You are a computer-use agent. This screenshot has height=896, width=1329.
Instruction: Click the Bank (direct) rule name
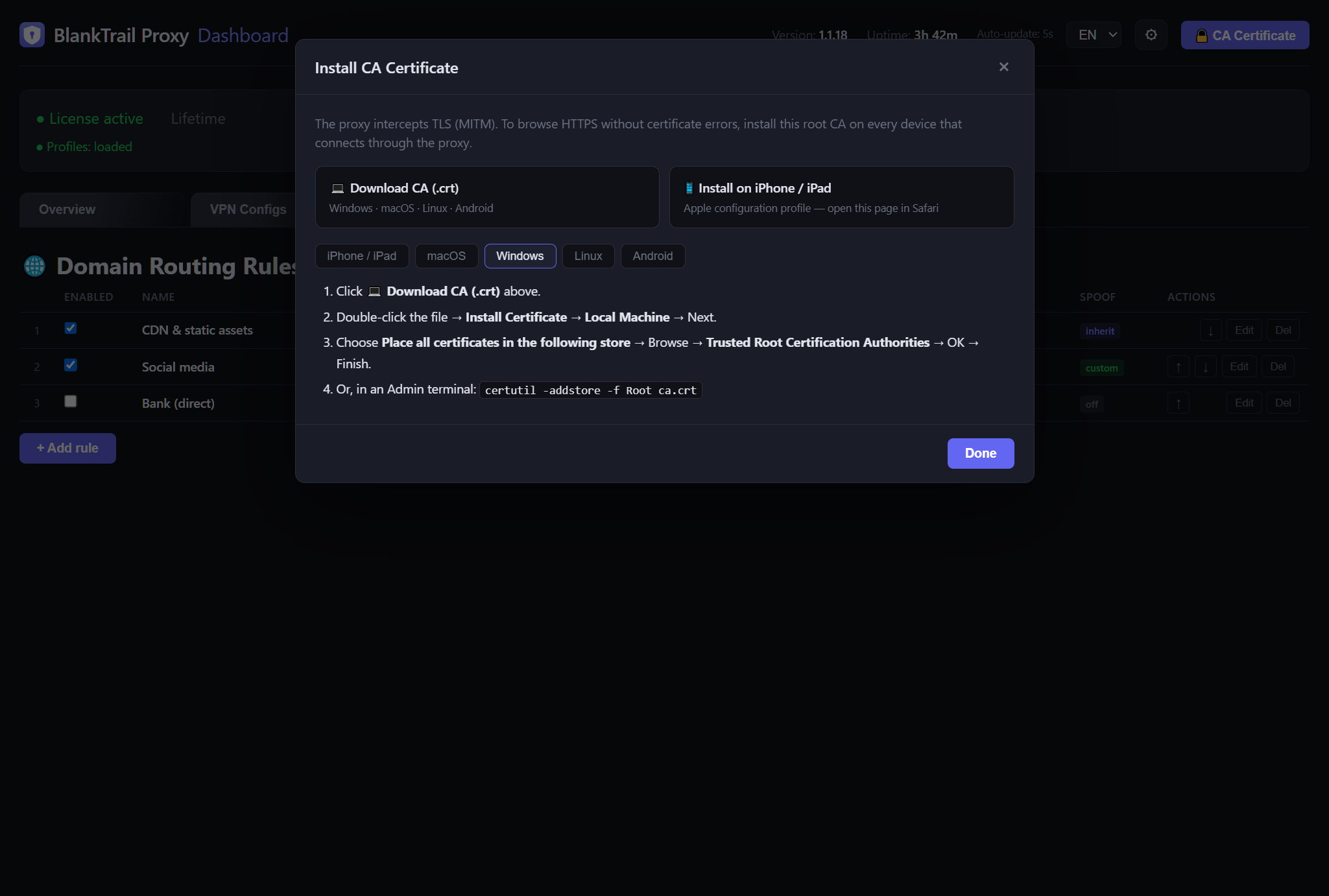click(x=178, y=403)
